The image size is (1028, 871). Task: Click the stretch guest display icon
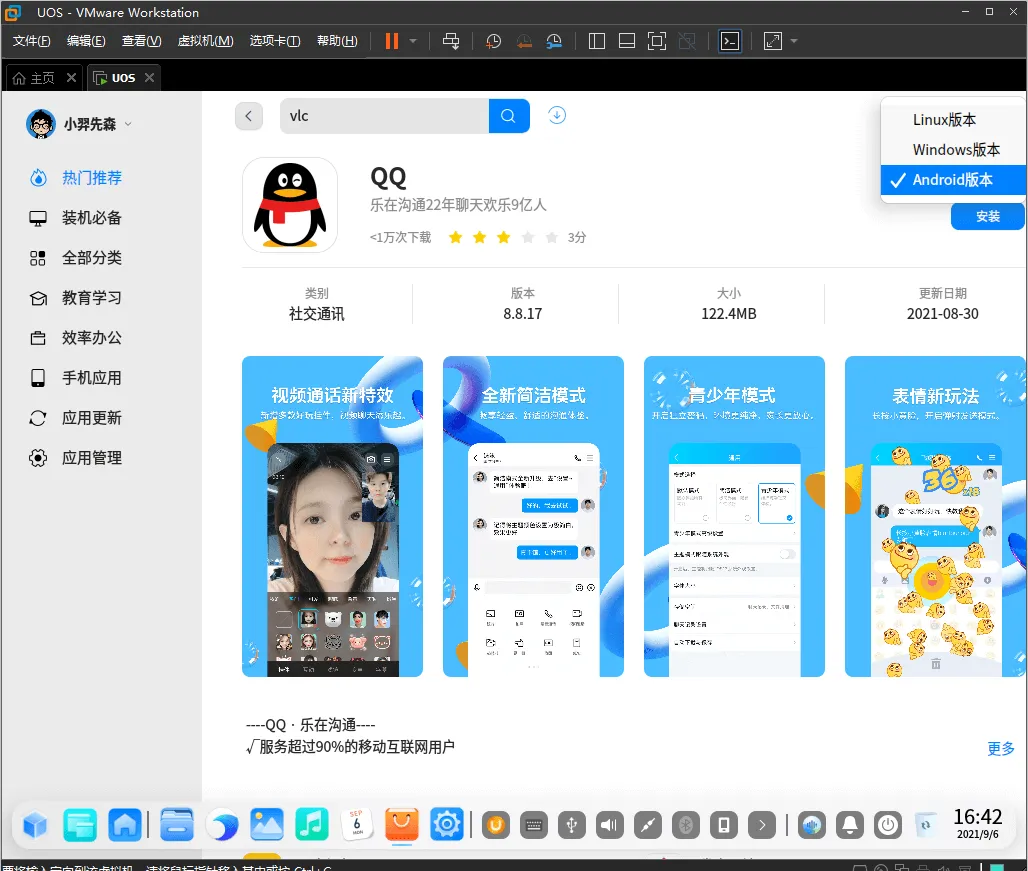[x=773, y=41]
